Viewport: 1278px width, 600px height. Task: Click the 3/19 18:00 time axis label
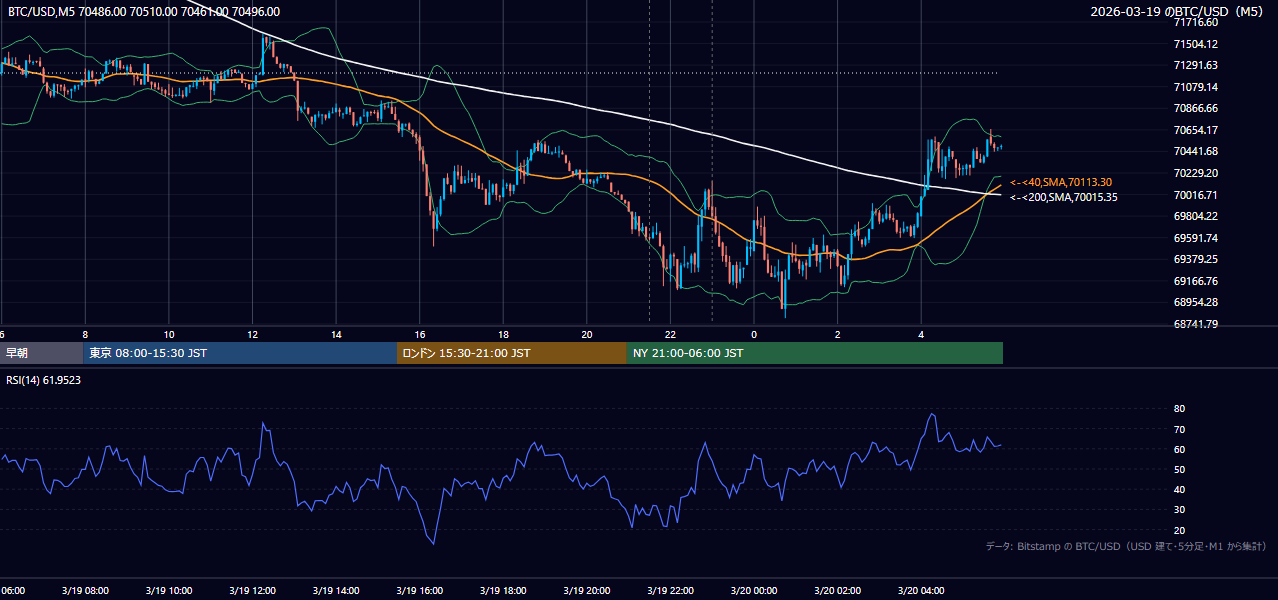(503, 591)
